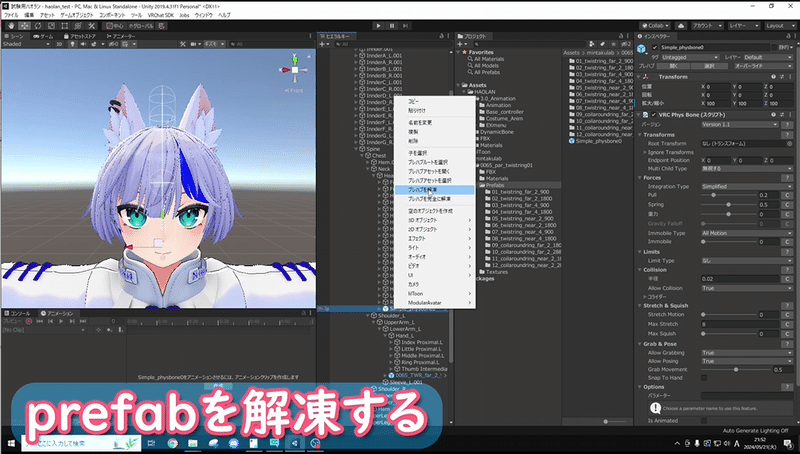
Task: Go to last animation keyframe
Action: 83,321
